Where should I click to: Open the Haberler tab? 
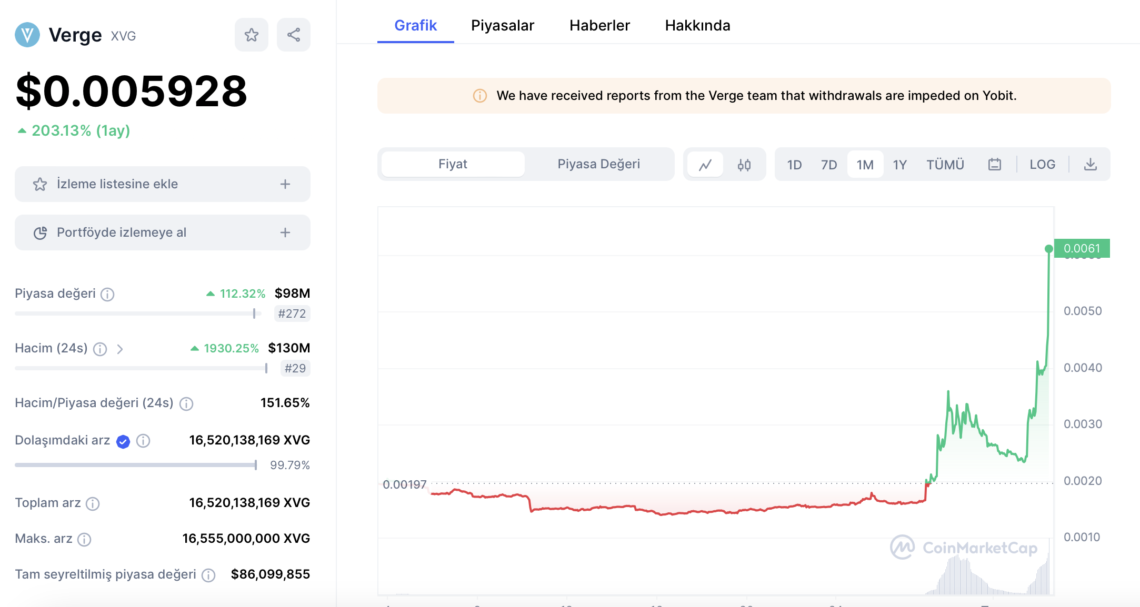pyautogui.click(x=600, y=25)
